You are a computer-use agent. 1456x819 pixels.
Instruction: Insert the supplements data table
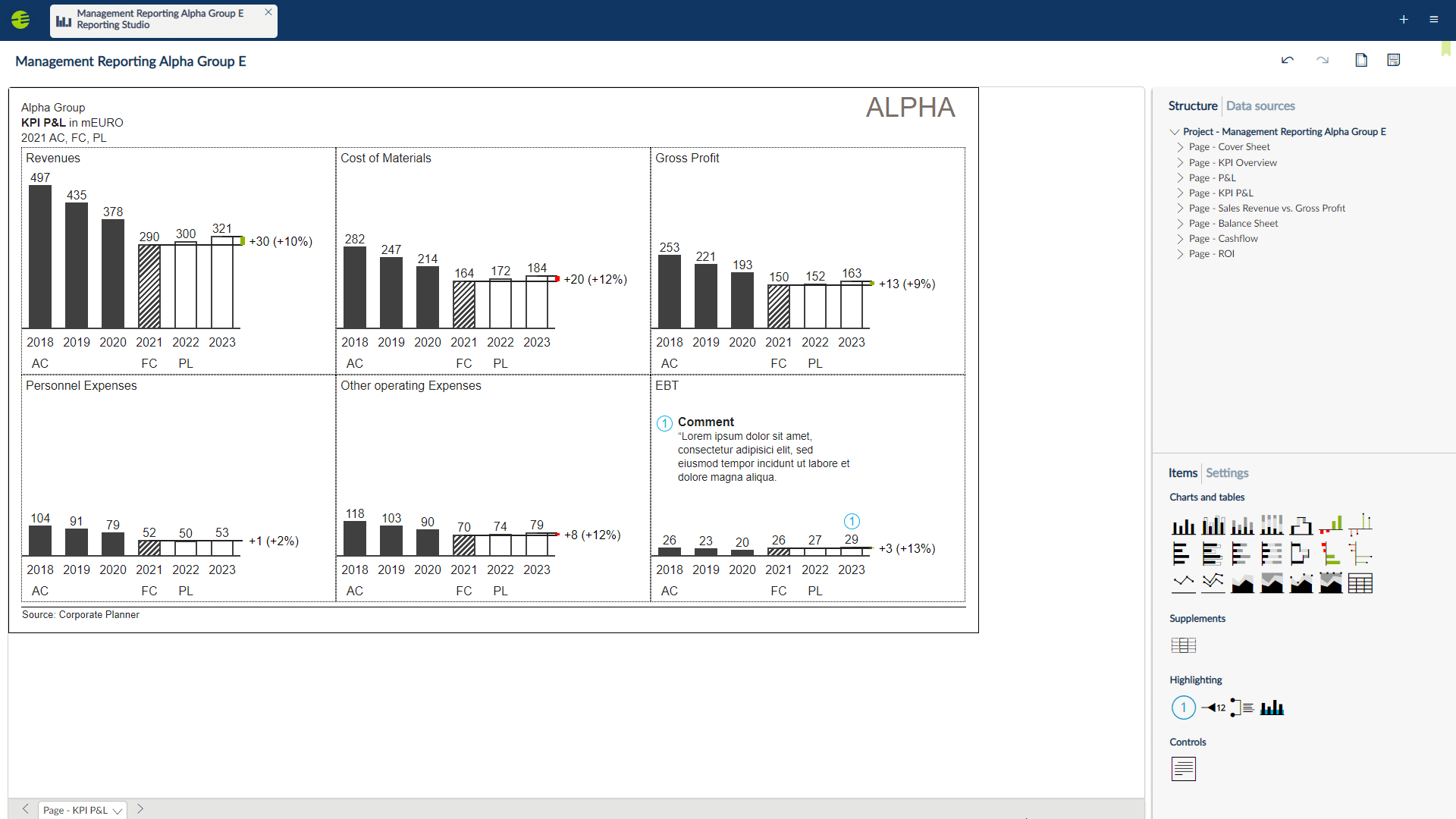1183,645
